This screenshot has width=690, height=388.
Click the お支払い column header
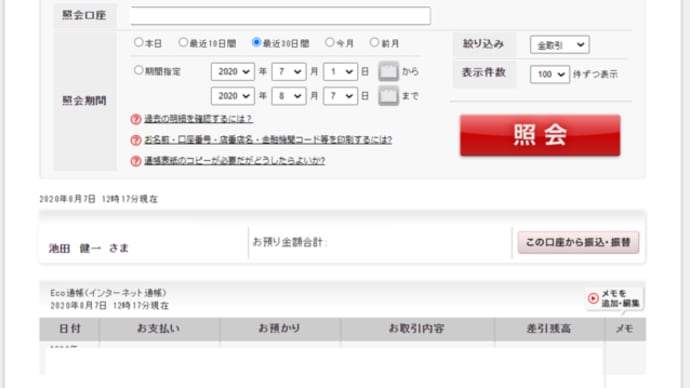[x=159, y=329]
